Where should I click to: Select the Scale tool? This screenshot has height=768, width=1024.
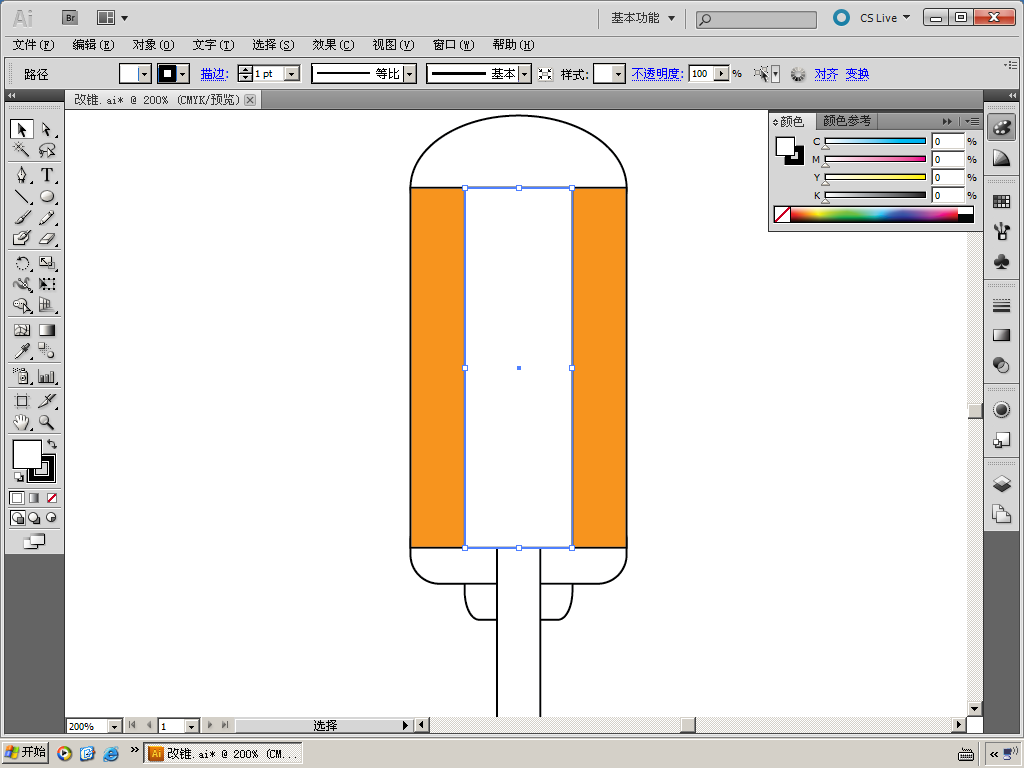[x=46, y=263]
